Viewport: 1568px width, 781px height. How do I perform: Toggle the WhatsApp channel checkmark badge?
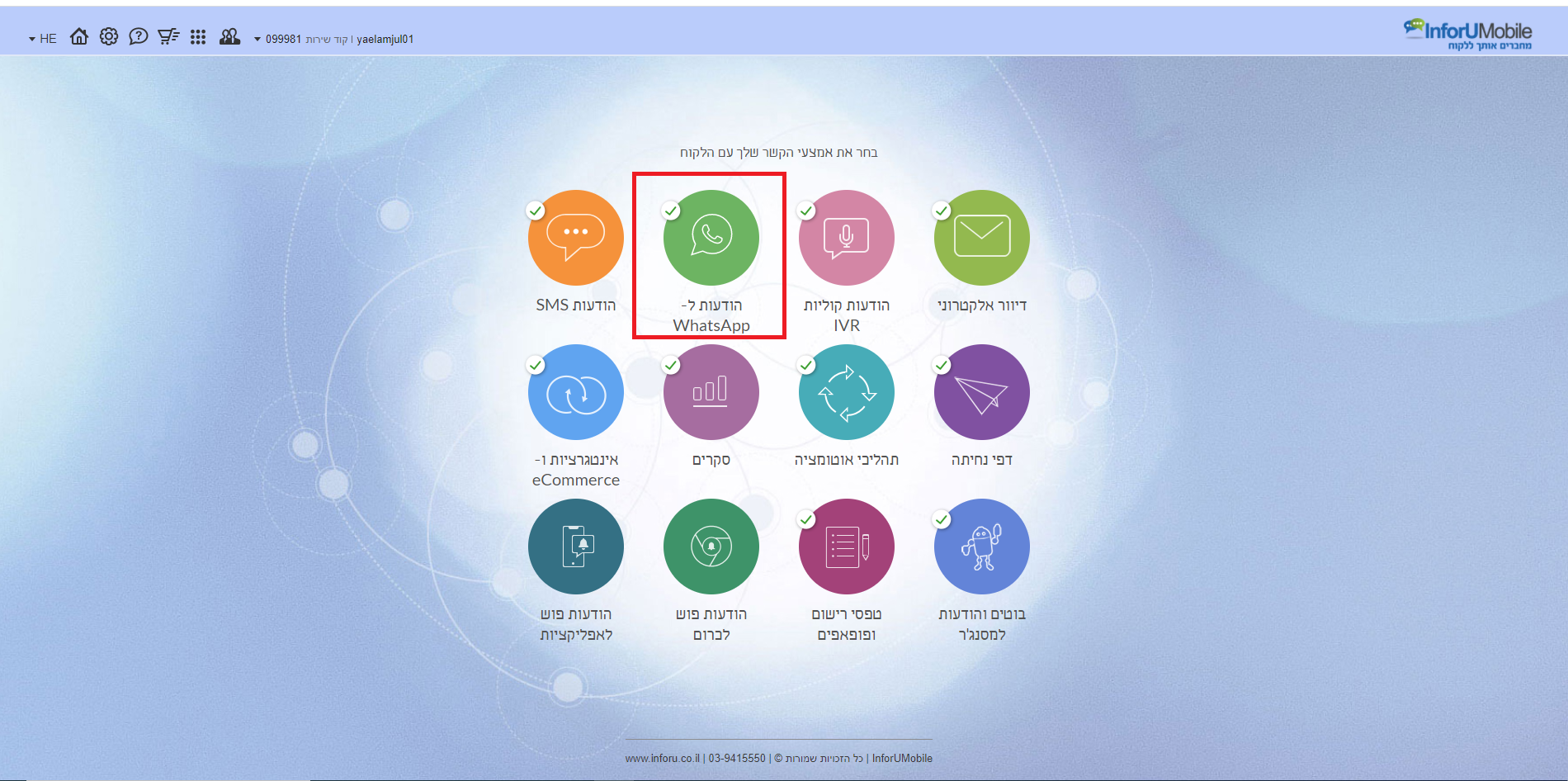[671, 211]
